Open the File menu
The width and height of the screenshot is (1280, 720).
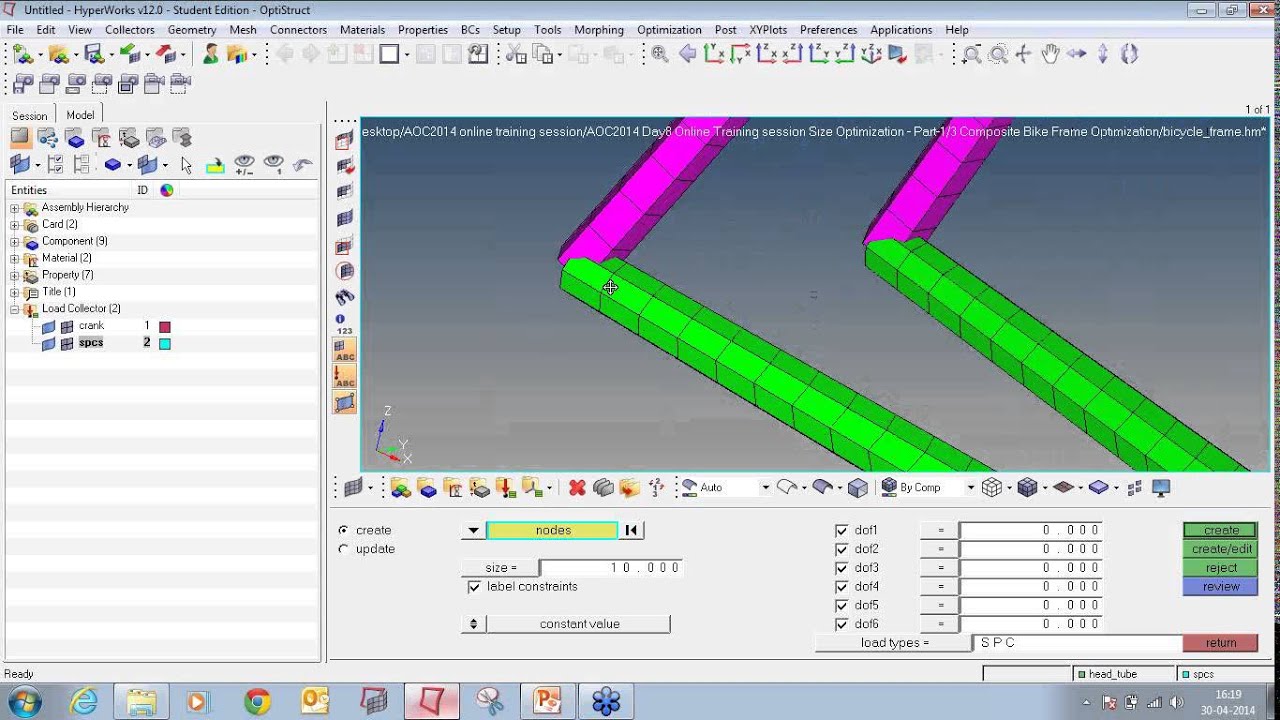click(15, 30)
